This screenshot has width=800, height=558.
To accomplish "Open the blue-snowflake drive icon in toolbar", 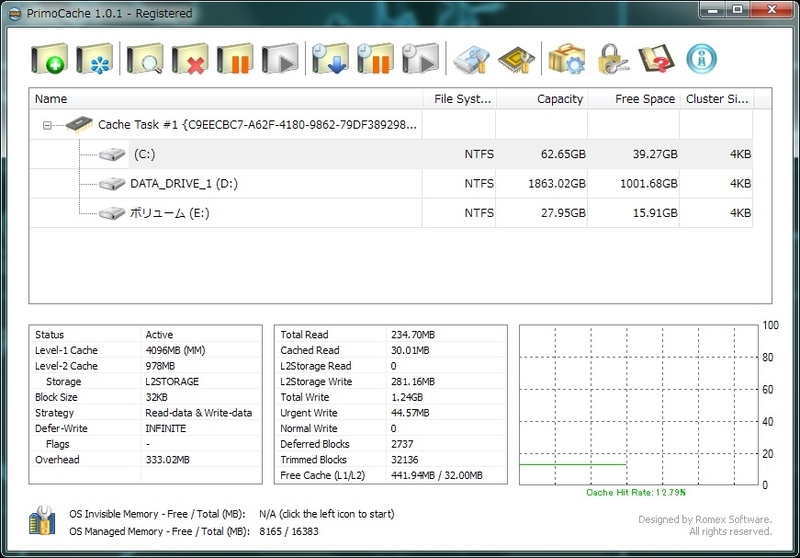I will coord(94,59).
